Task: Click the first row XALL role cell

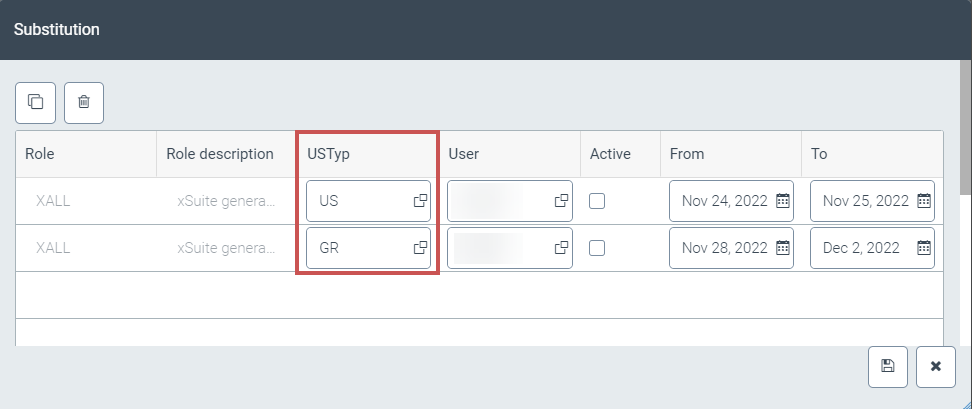Action: pyautogui.click(x=53, y=201)
